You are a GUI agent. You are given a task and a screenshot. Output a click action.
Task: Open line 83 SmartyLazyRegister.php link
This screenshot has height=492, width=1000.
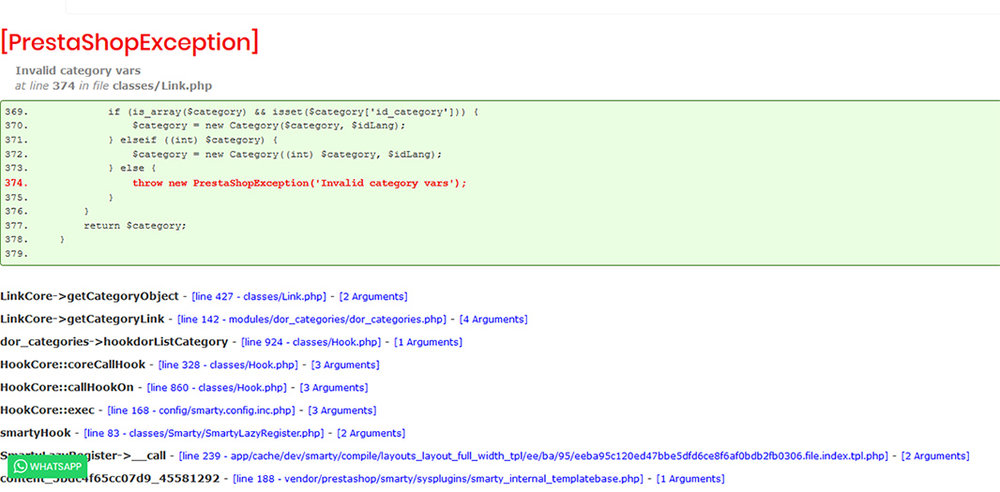tap(204, 433)
